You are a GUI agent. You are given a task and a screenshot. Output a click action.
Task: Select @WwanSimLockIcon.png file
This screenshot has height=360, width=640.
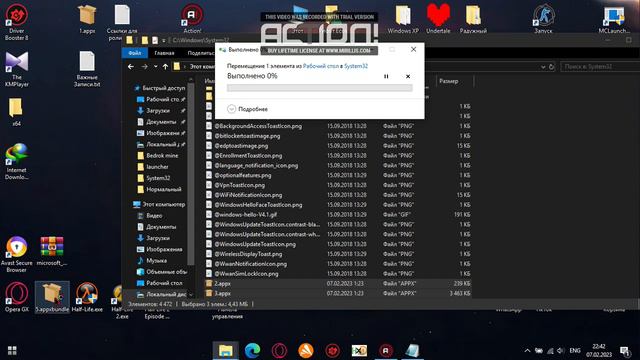click(x=246, y=273)
